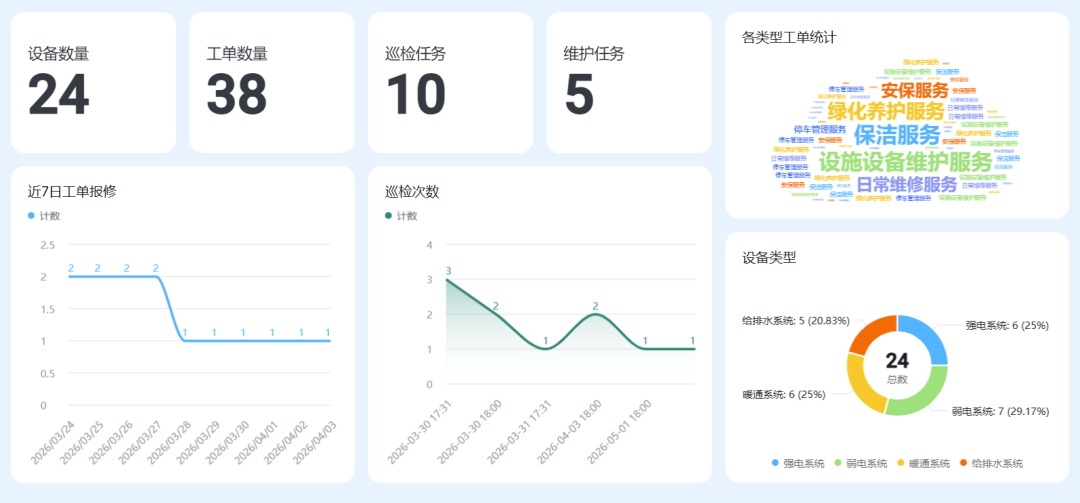Click the 暖通系统: 6 (25%) donut label
1080x503 pixels.
(784, 394)
